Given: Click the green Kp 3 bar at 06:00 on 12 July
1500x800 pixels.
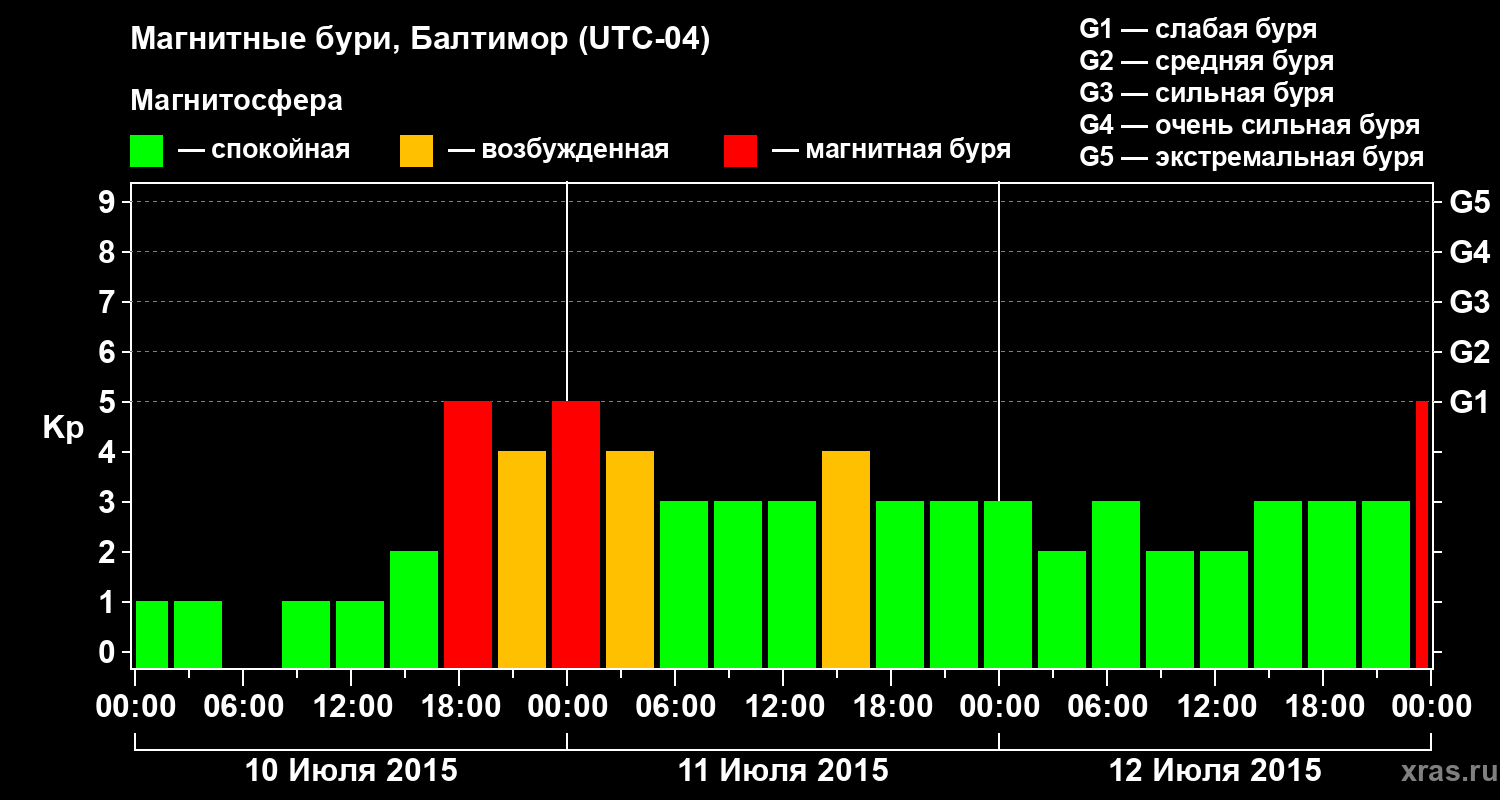Looking at the screenshot, I should click(x=1116, y=584).
